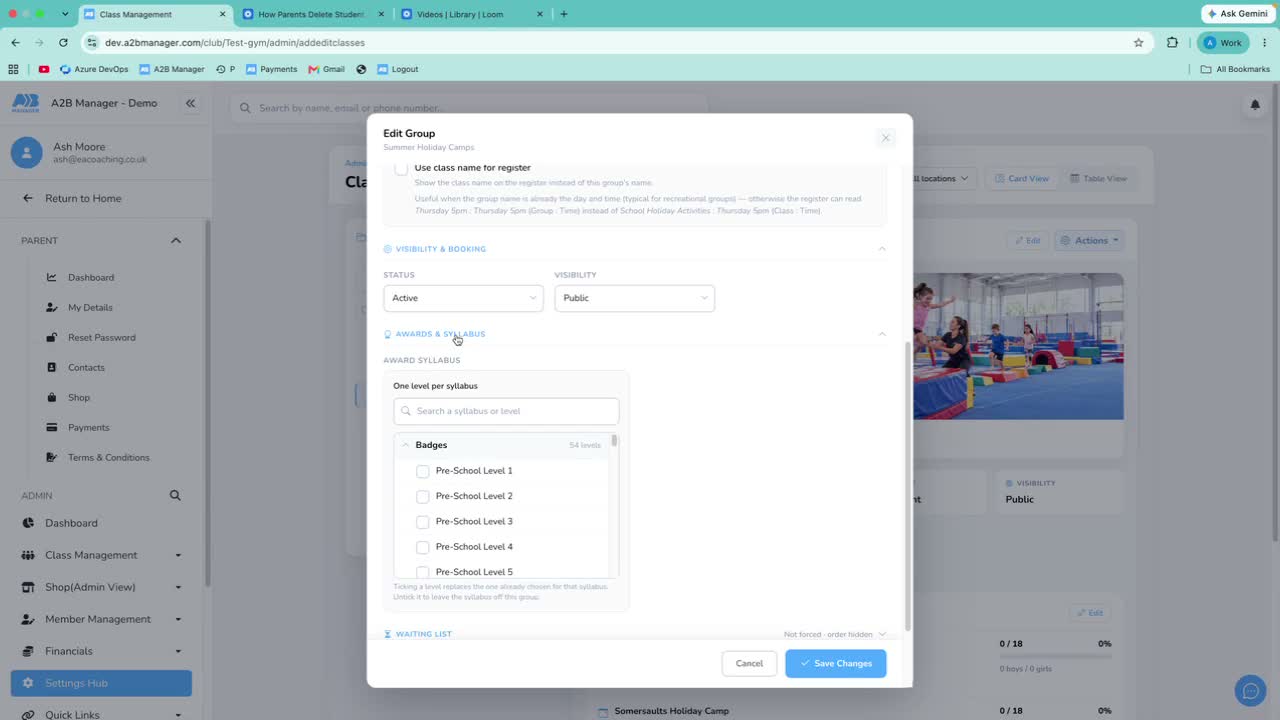Open Terms & Conditions link
Image resolution: width=1280 pixels, height=720 pixels.
pos(108,457)
